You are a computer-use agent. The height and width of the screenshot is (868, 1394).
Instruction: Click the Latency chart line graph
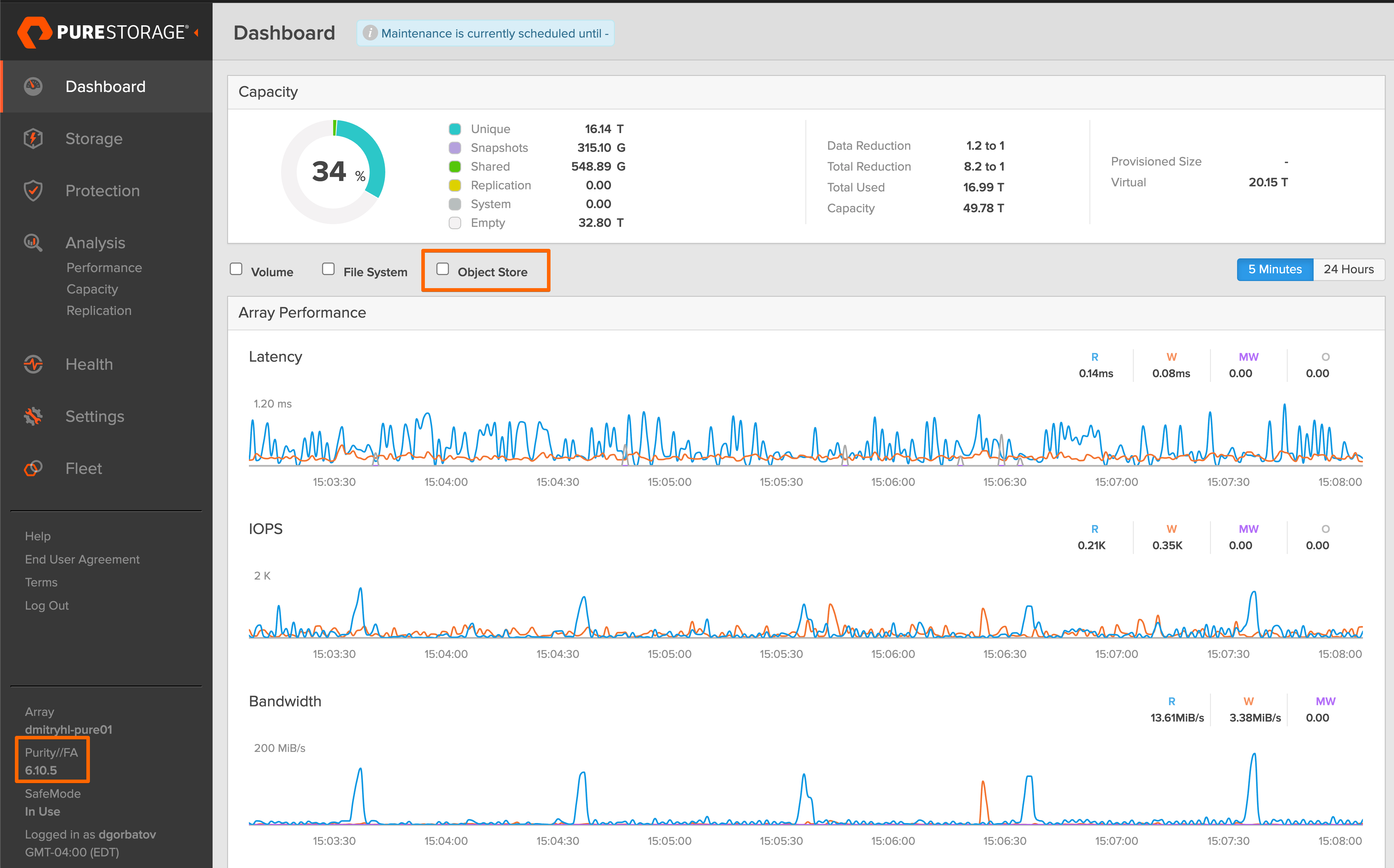(x=805, y=435)
